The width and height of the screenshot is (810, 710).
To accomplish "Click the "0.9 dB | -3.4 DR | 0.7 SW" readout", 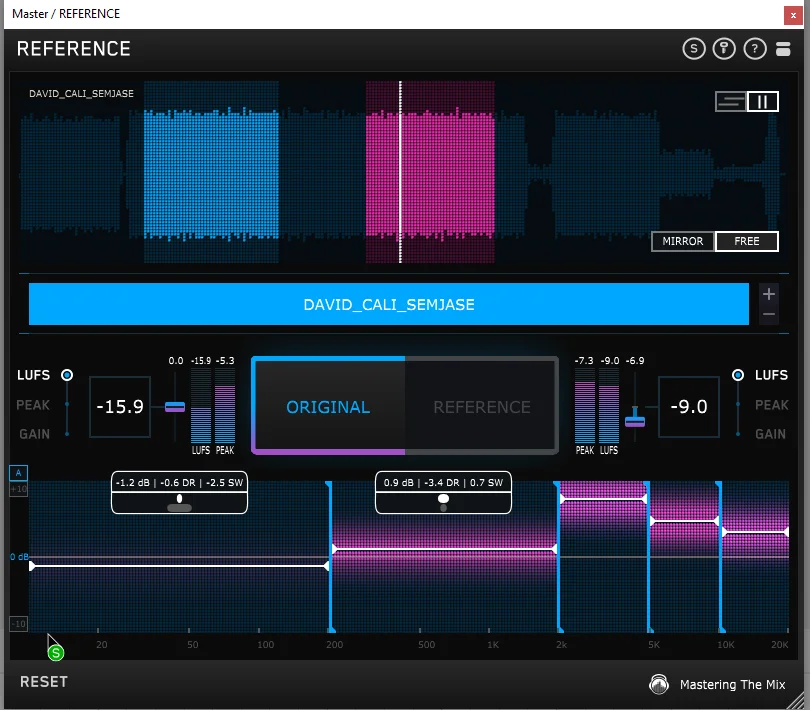I will [x=443, y=483].
